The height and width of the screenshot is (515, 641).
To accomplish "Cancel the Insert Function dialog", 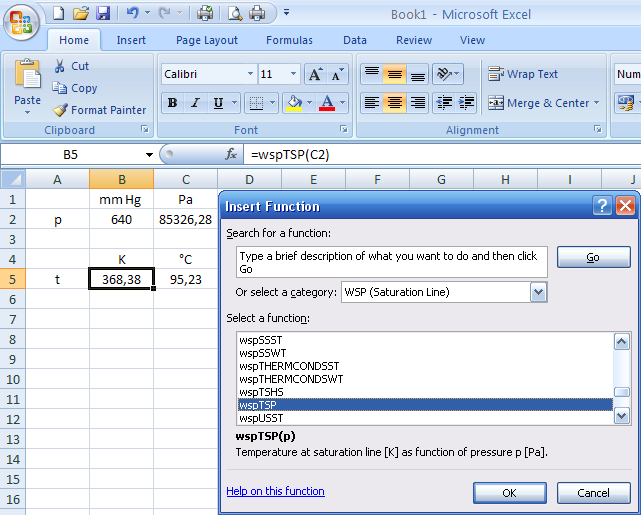I will point(594,493).
